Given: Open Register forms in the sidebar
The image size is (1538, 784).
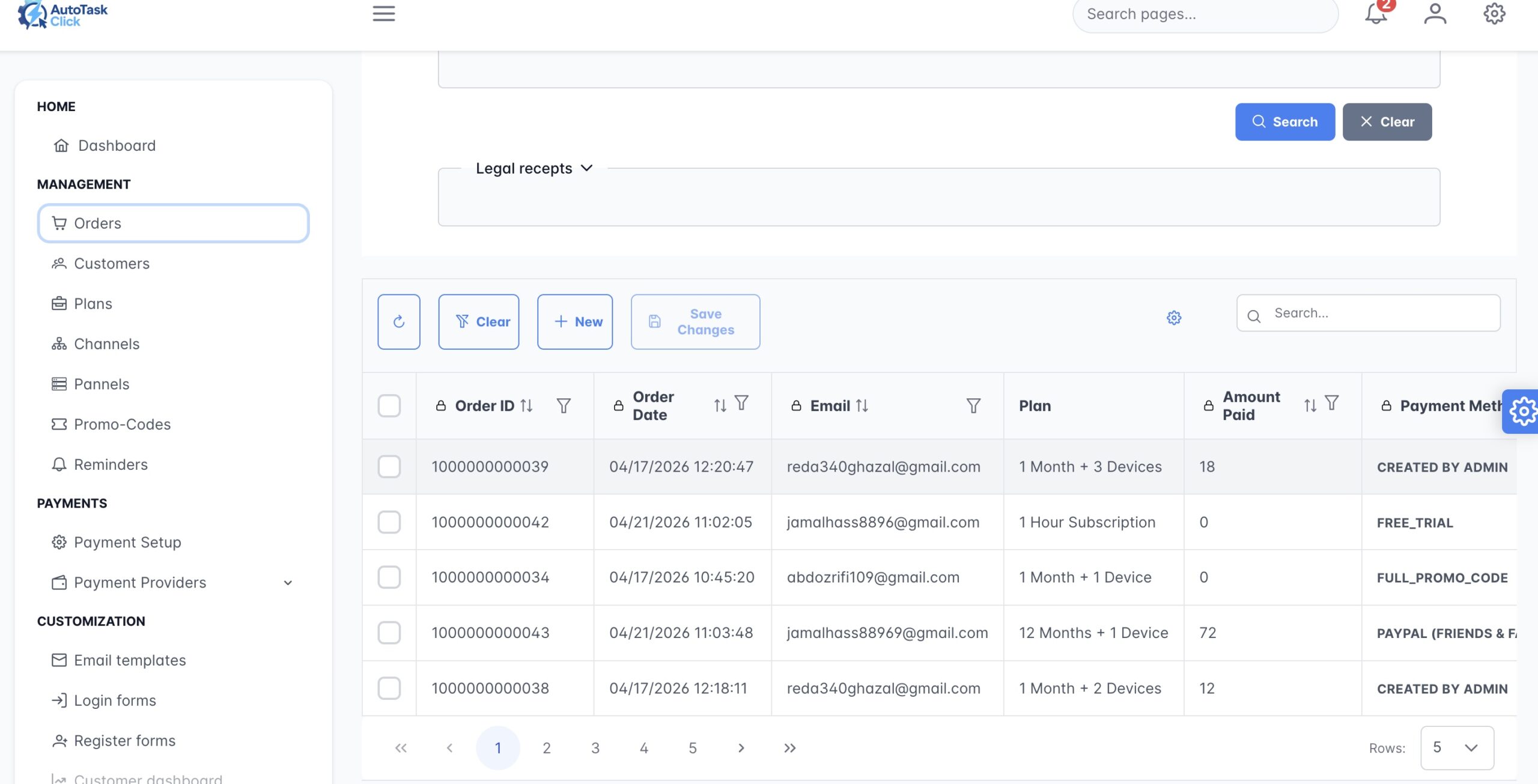Looking at the screenshot, I should pos(173,741).
